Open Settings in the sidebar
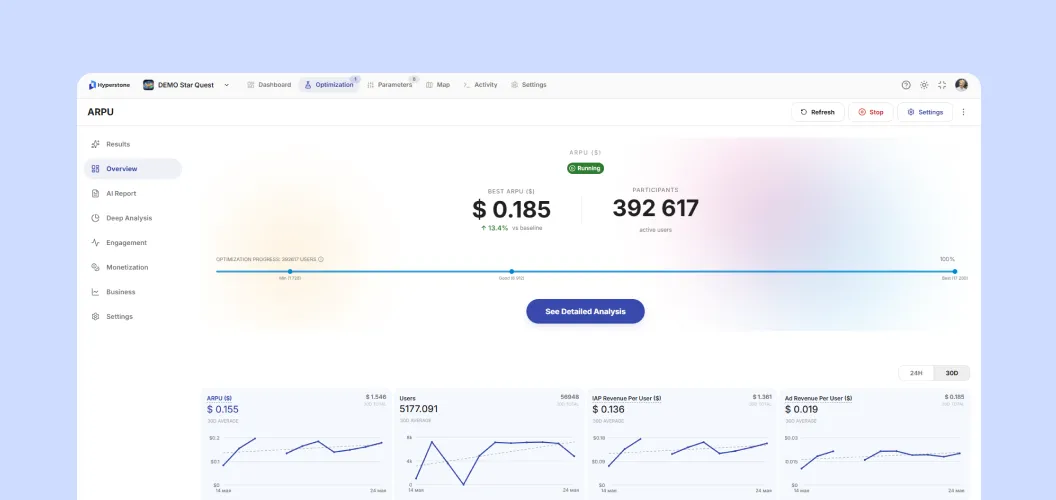This screenshot has height=500, width=1056. [x=133, y=317]
